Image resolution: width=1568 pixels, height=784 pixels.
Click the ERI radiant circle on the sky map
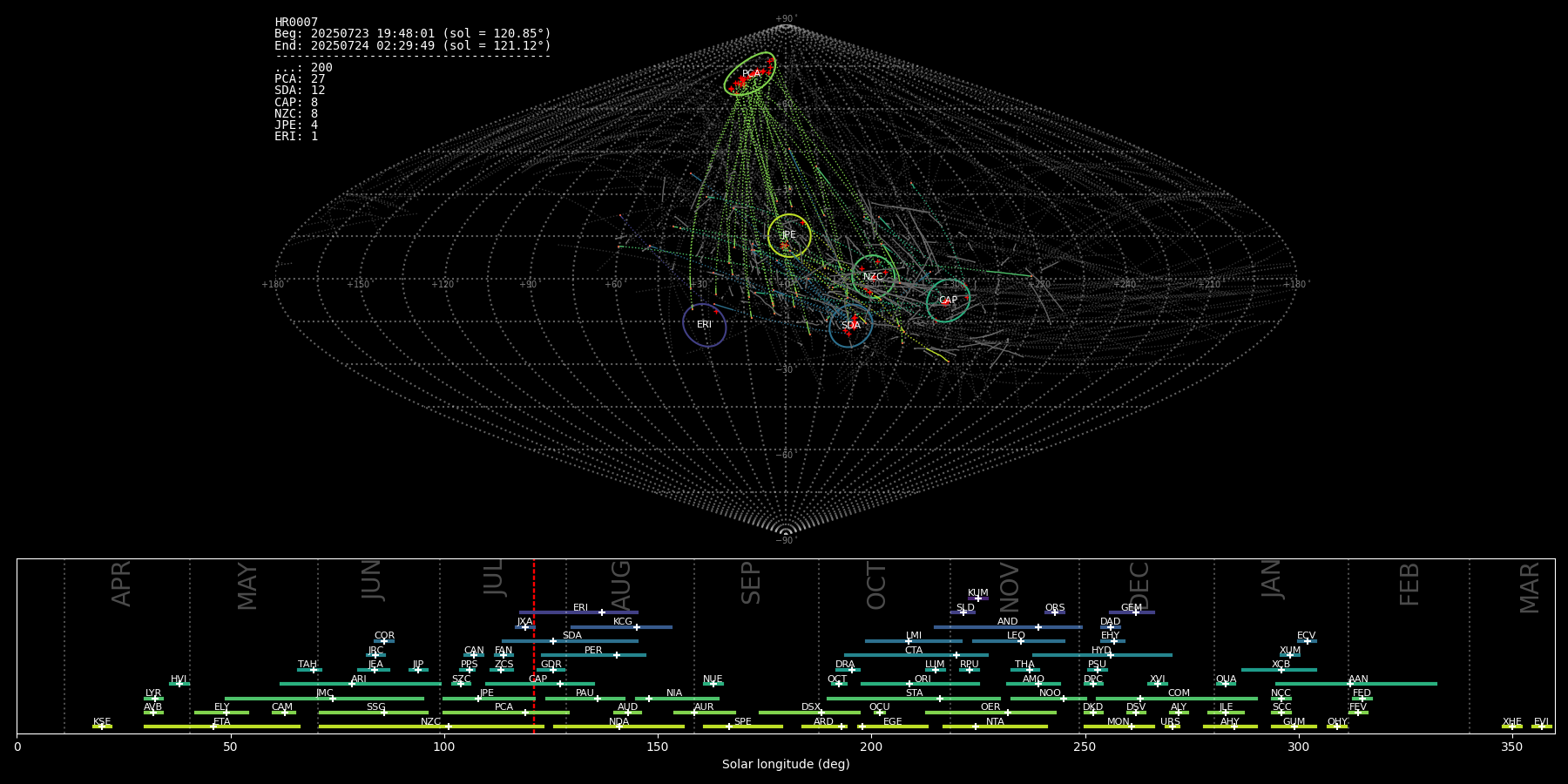pos(705,325)
